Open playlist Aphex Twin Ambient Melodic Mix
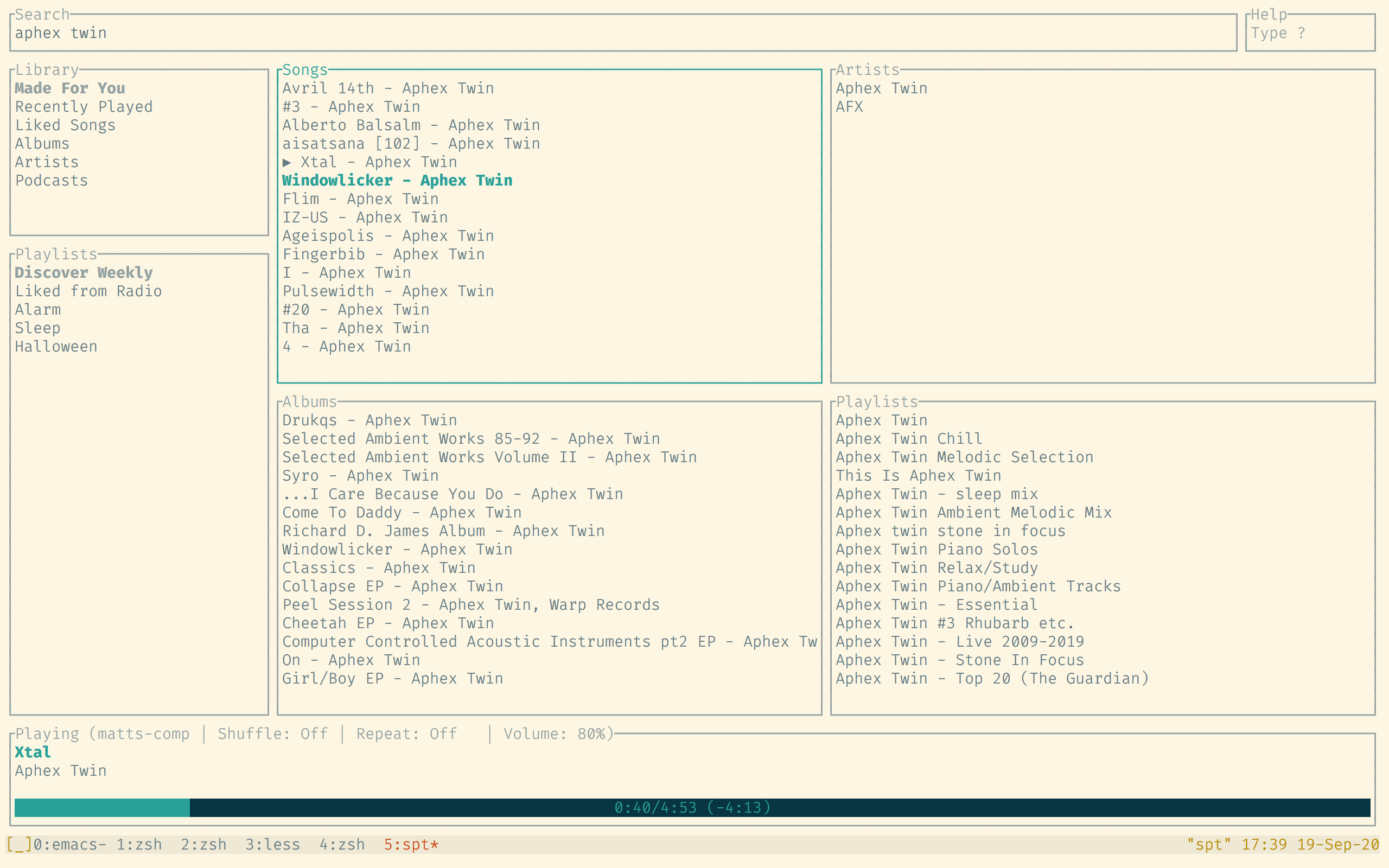 point(974,512)
